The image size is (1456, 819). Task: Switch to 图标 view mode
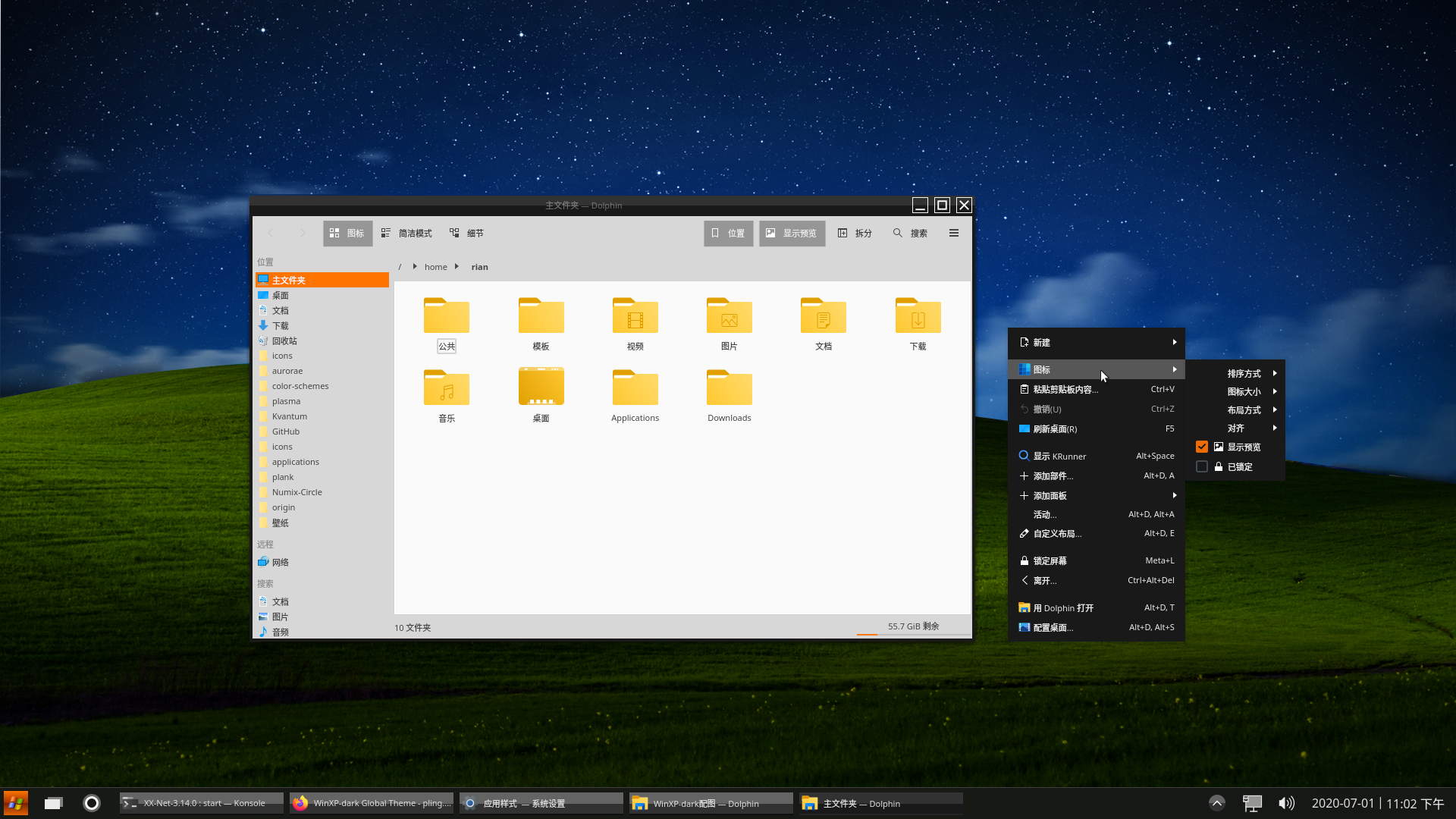pos(347,233)
